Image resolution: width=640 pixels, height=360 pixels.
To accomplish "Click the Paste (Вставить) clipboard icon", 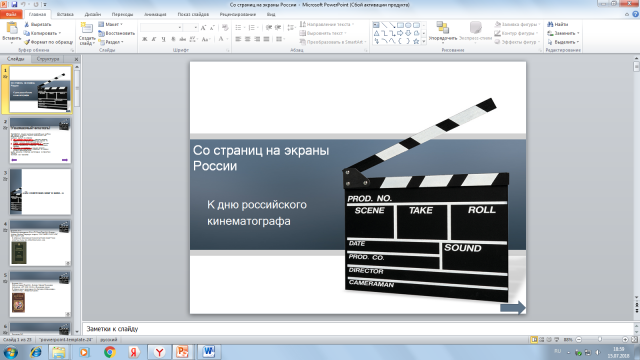I will tap(12, 28).
